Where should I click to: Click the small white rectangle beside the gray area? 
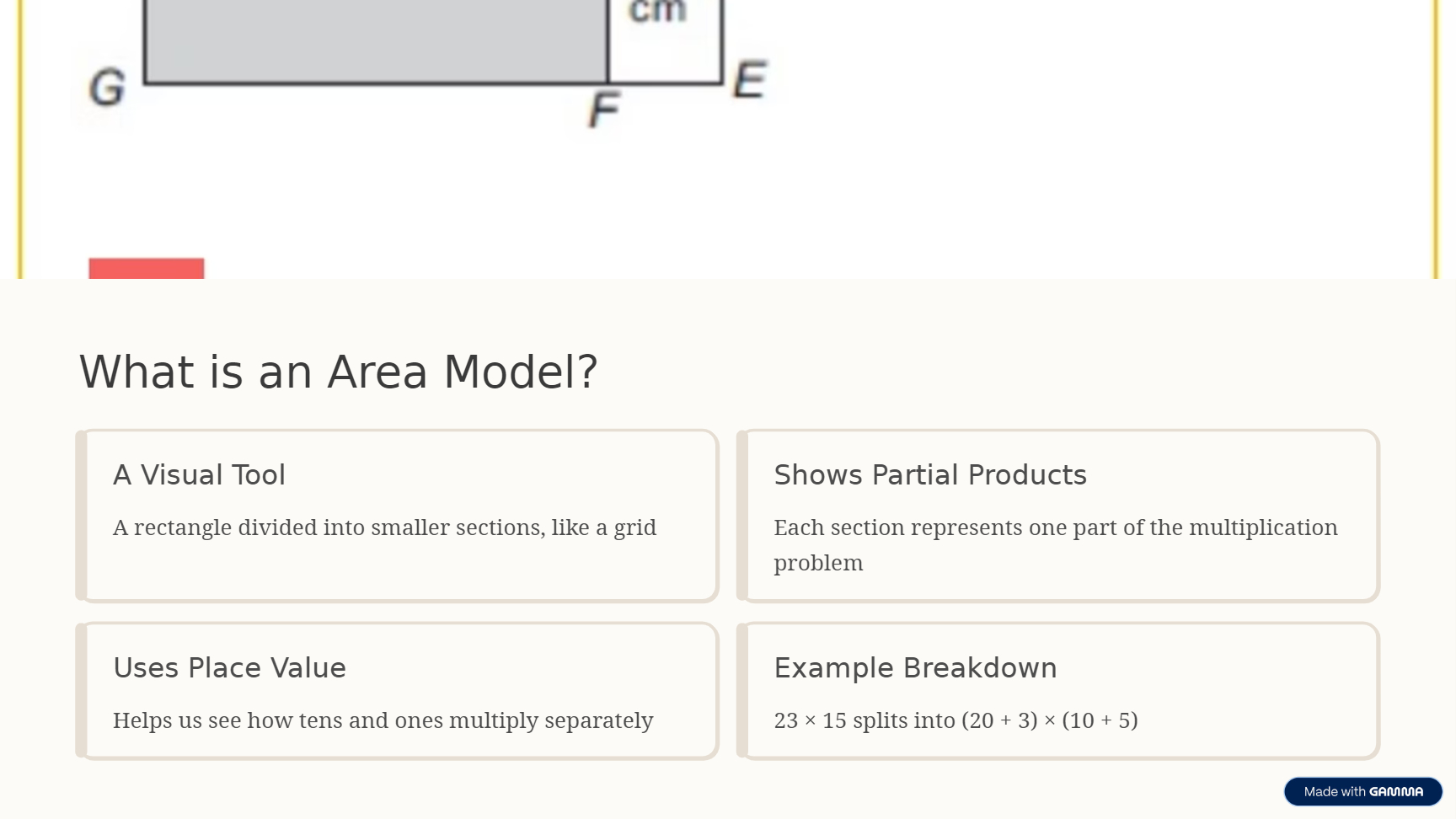[x=666, y=52]
